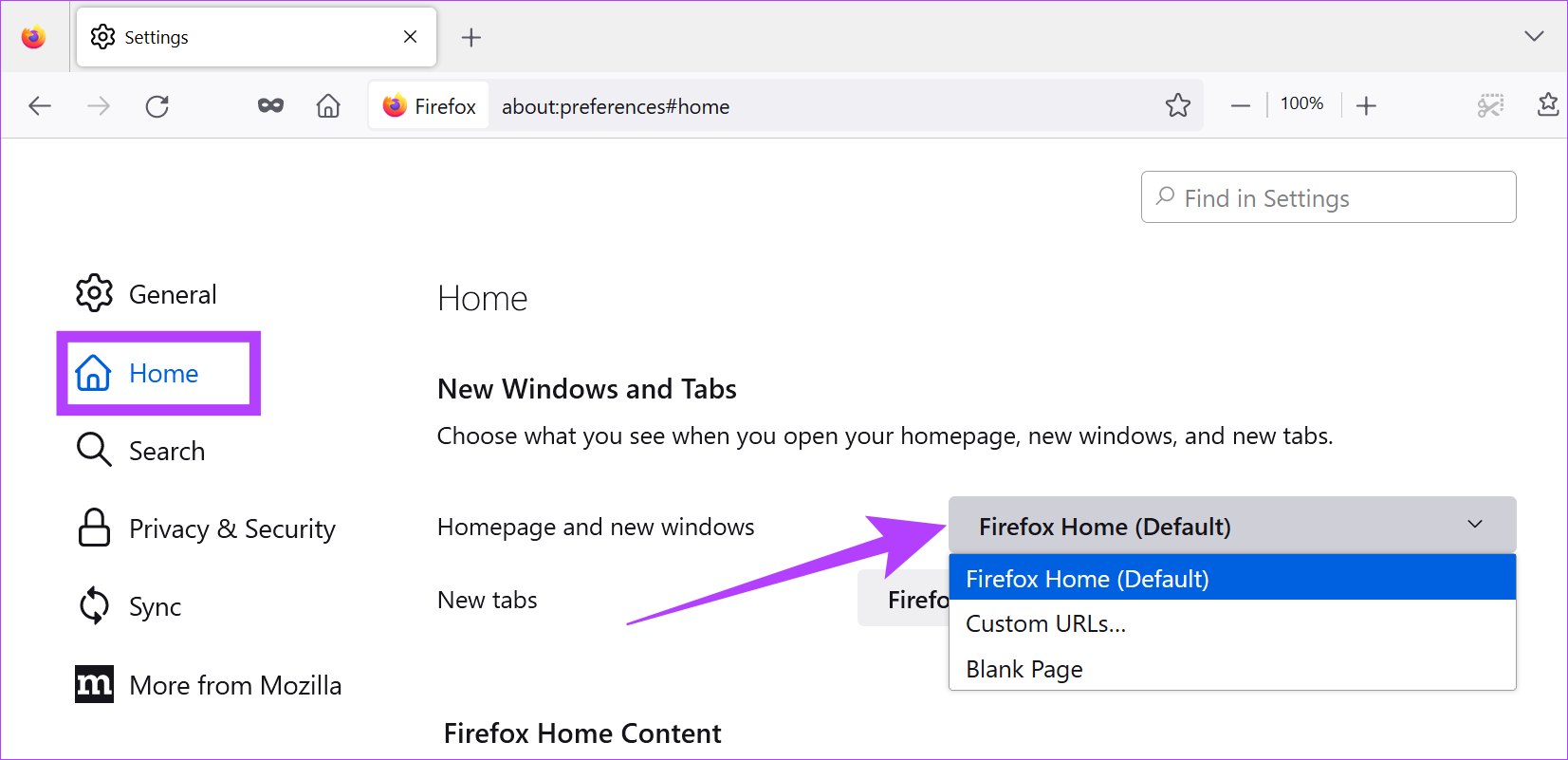The image size is (1568, 760).
Task: Open homepage via toolbar home icon
Action: 328,106
